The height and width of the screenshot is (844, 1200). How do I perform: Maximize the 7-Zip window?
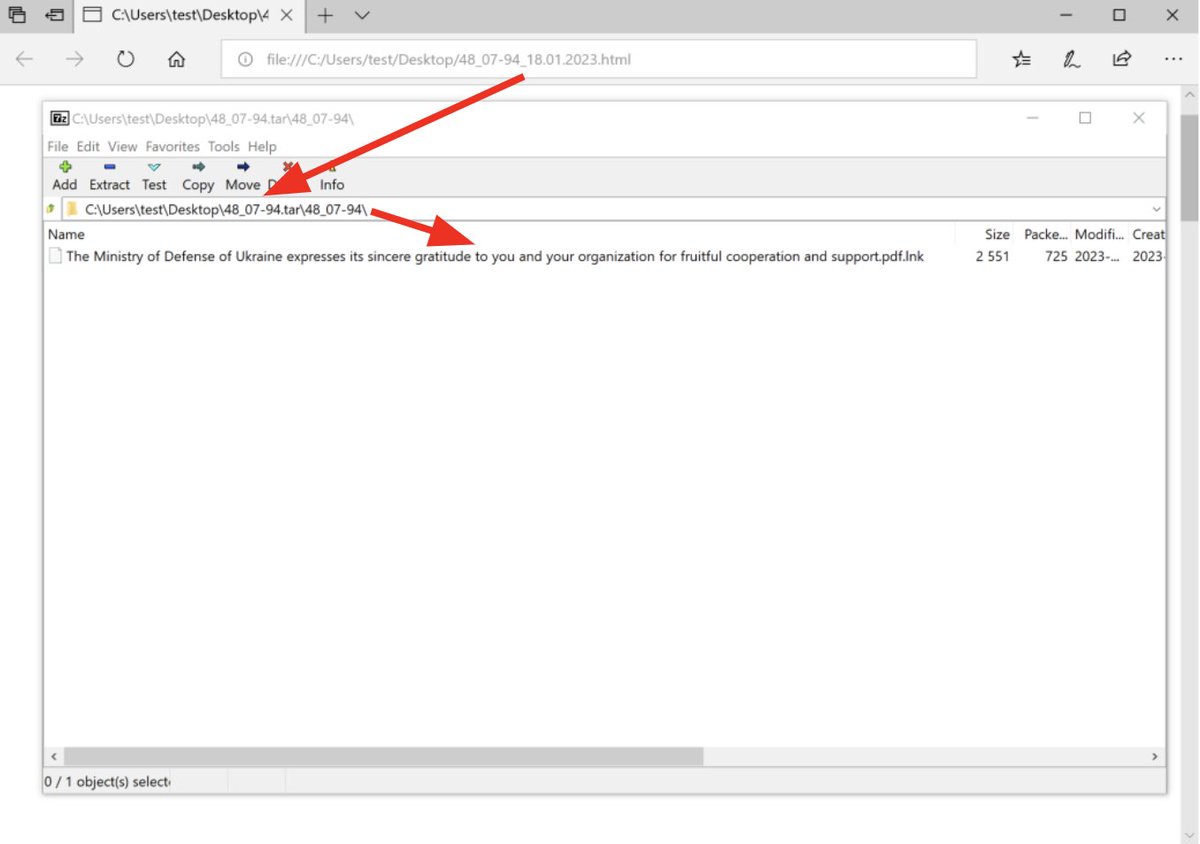tap(1085, 118)
